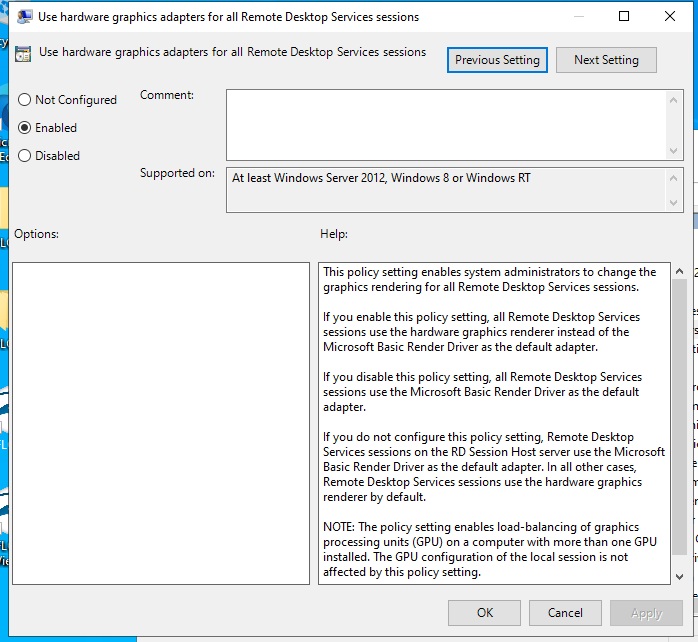
Task: Click the 'Comment:' label
Action: [x=167, y=95]
